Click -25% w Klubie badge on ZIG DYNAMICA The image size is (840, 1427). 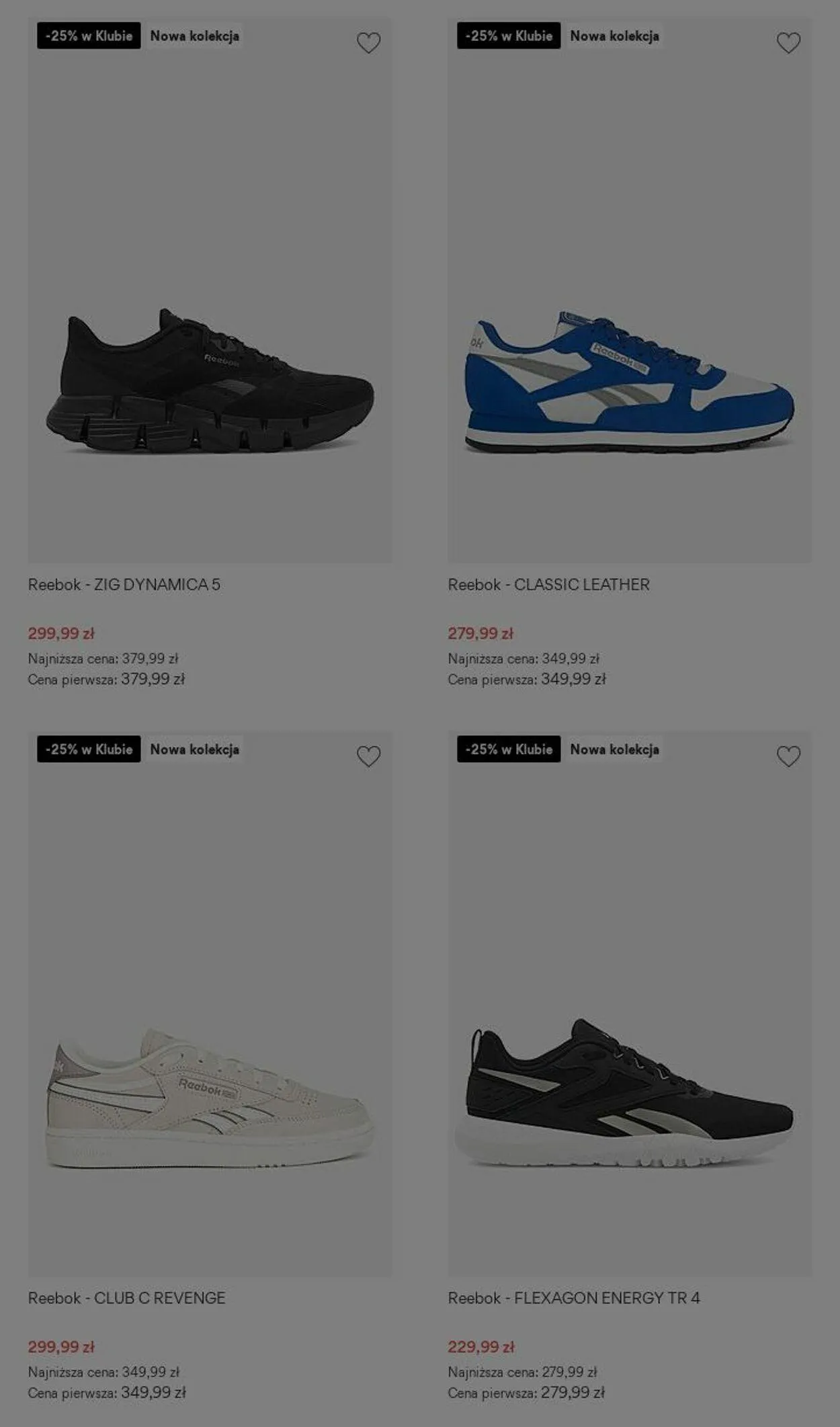(89, 36)
